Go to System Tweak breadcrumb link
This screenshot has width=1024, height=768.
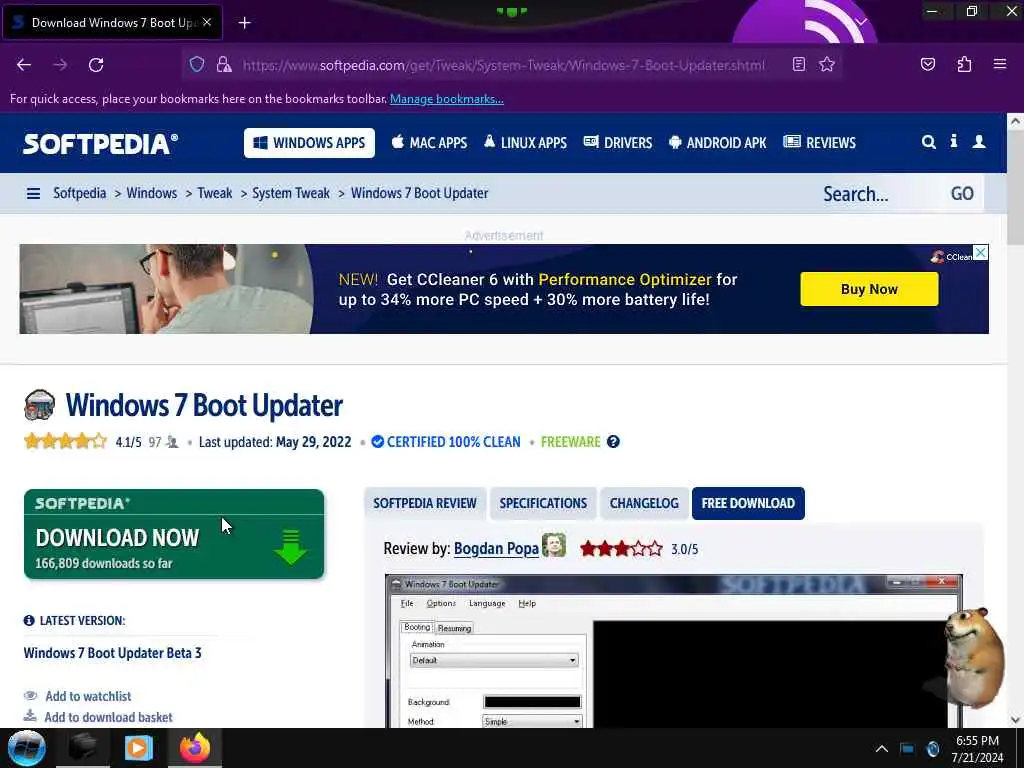(x=291, y=193)
